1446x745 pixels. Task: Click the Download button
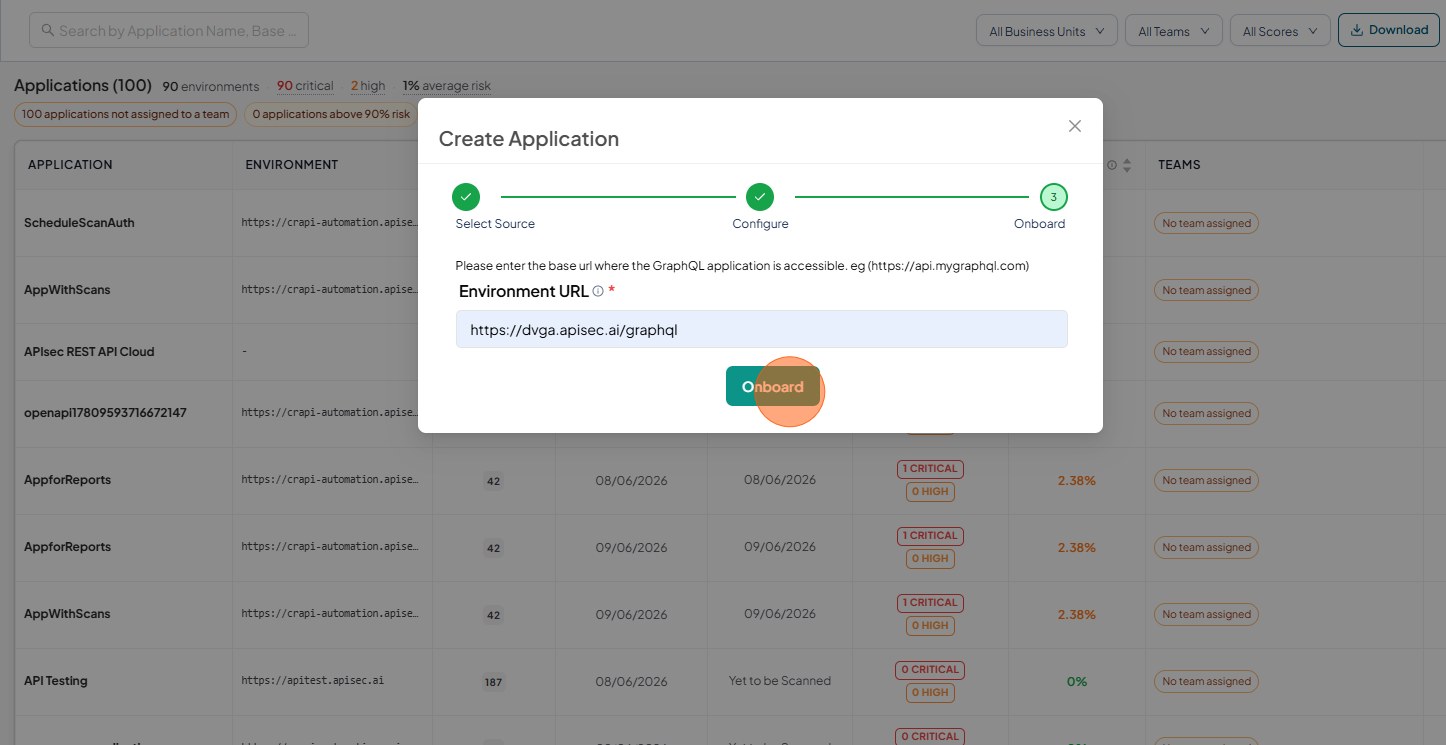(1389, 30)
